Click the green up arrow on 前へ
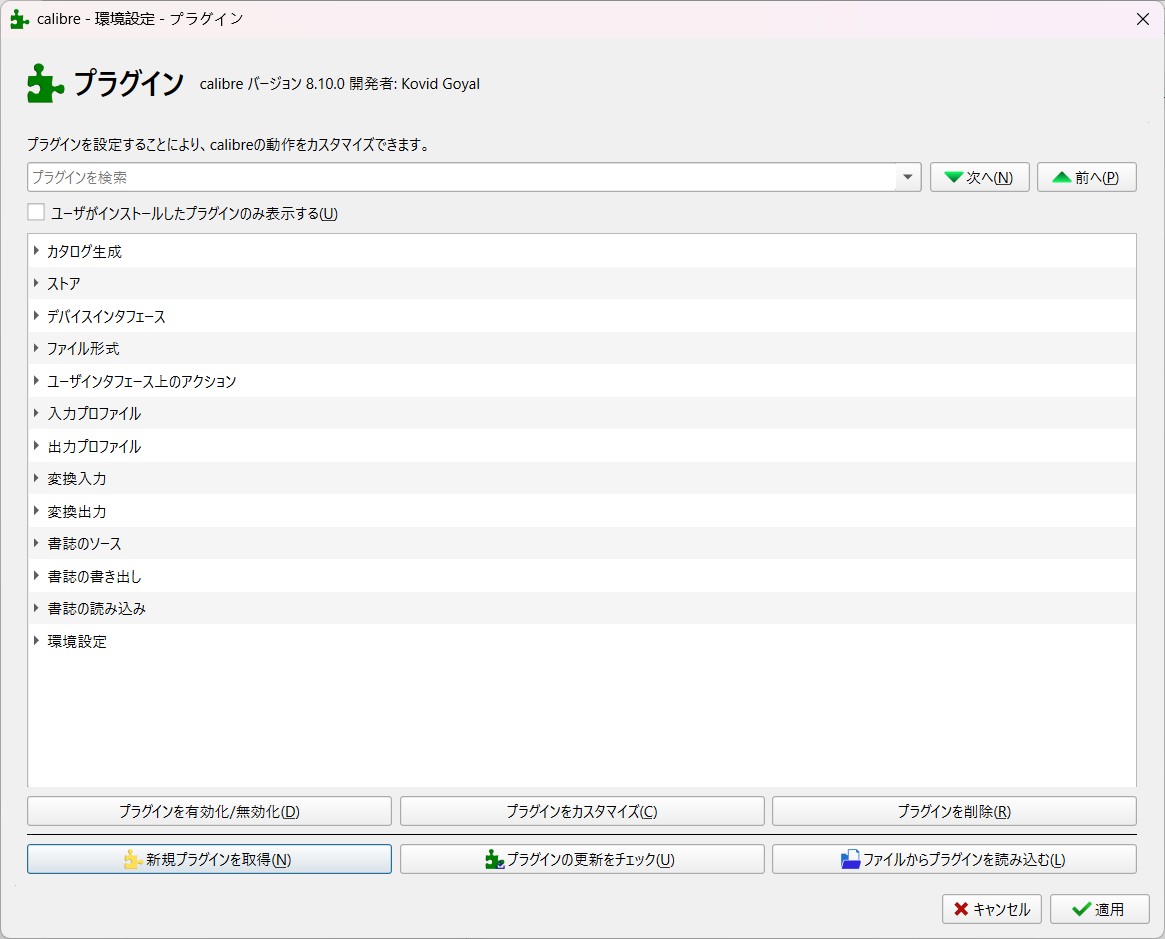This screenshot has width=1165, height=939. [x=1062, y=177]
